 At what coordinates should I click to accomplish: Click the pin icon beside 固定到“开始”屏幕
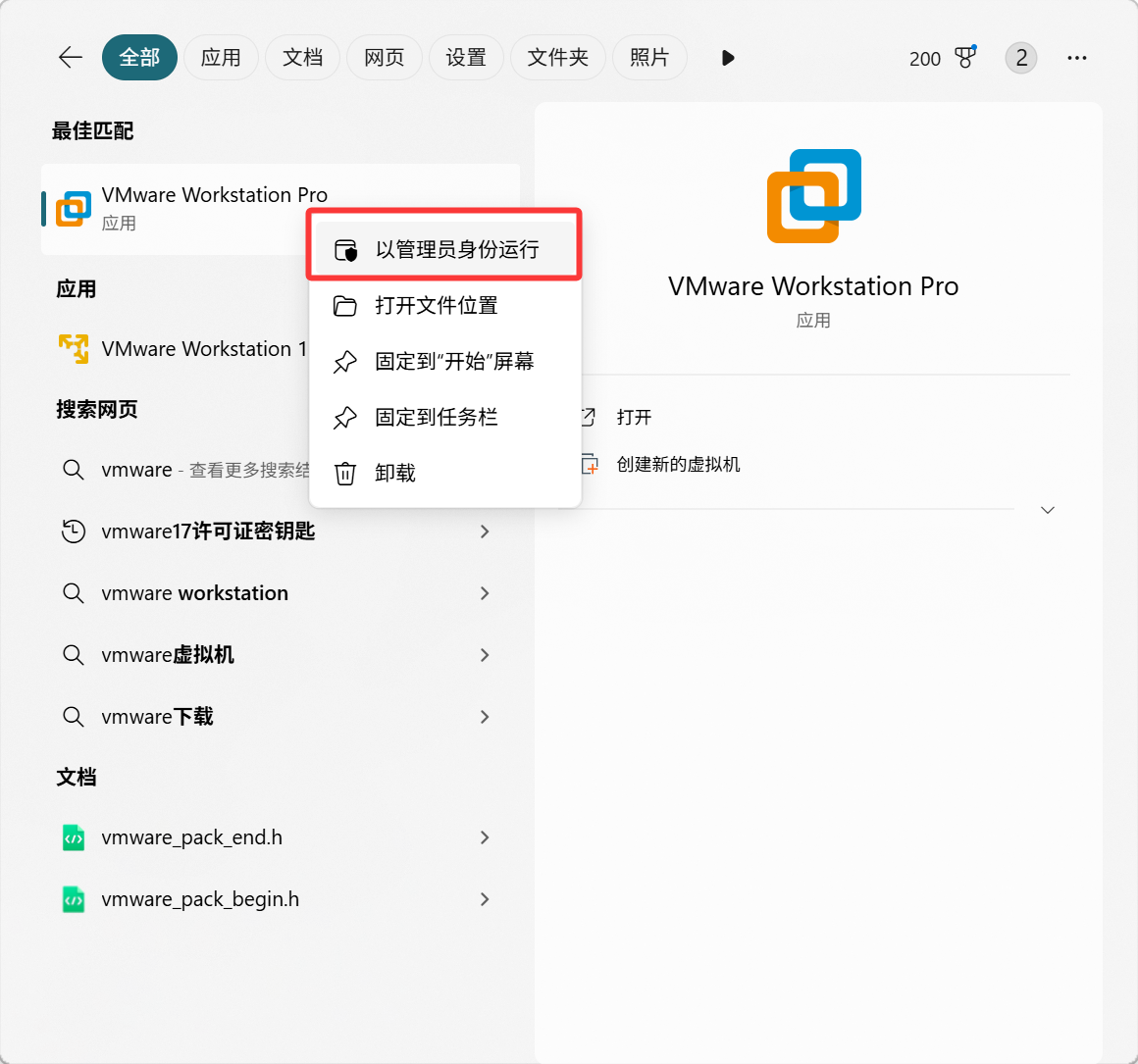point(344,362)
